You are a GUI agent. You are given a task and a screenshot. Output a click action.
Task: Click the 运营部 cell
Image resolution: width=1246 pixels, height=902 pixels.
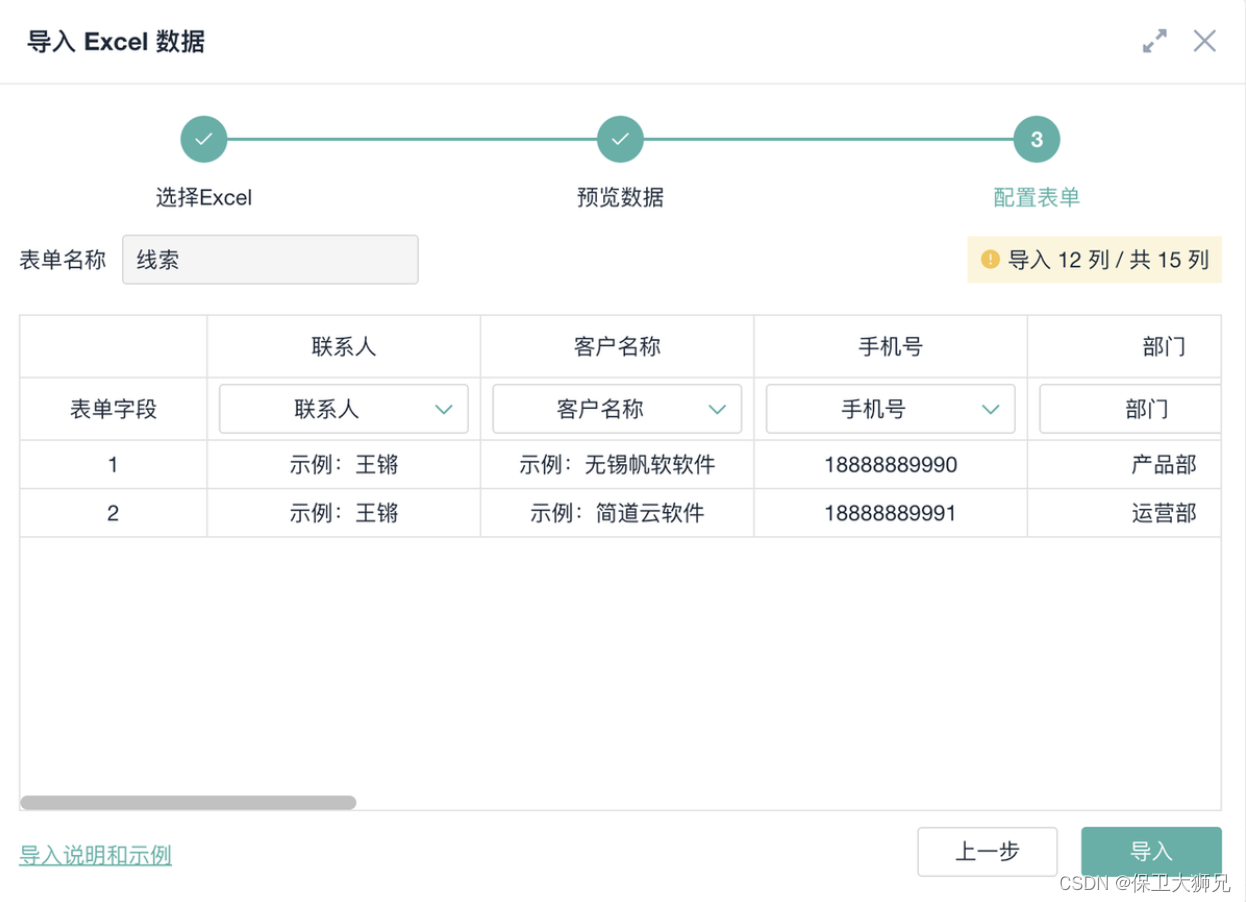(x=1125, y=513)
